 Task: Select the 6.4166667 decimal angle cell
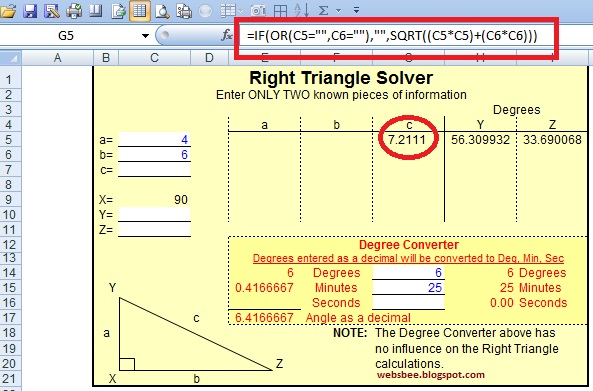[264, 318]
